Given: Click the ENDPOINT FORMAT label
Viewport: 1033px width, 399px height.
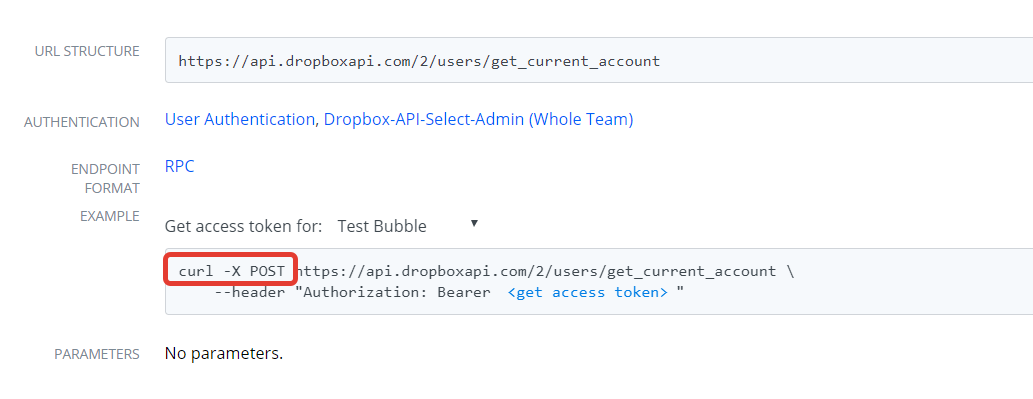Looking at the screenshot, I should [105, 179].
